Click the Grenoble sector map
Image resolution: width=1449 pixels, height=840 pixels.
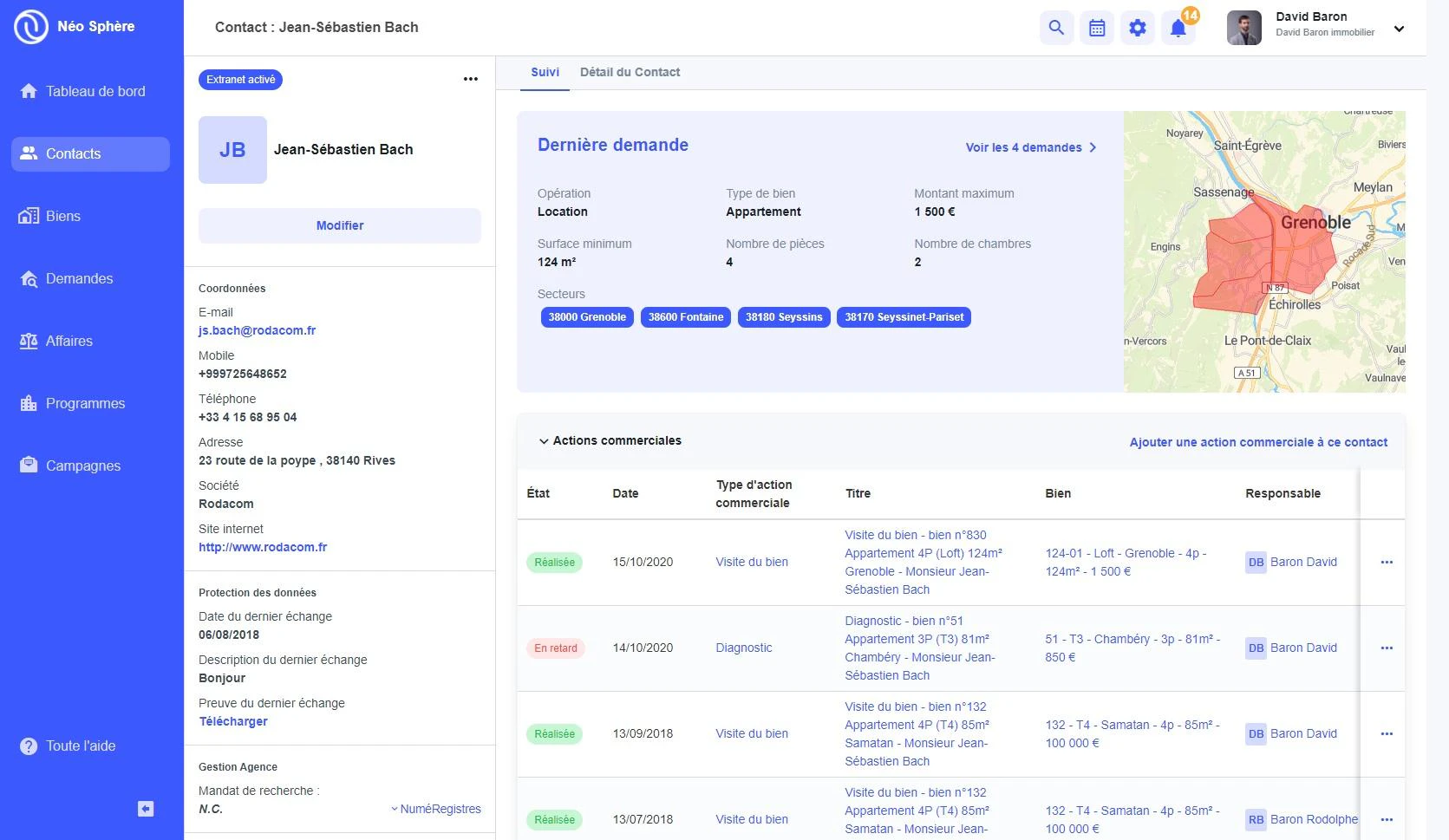pyautogui.click(x=1264, y=251)
